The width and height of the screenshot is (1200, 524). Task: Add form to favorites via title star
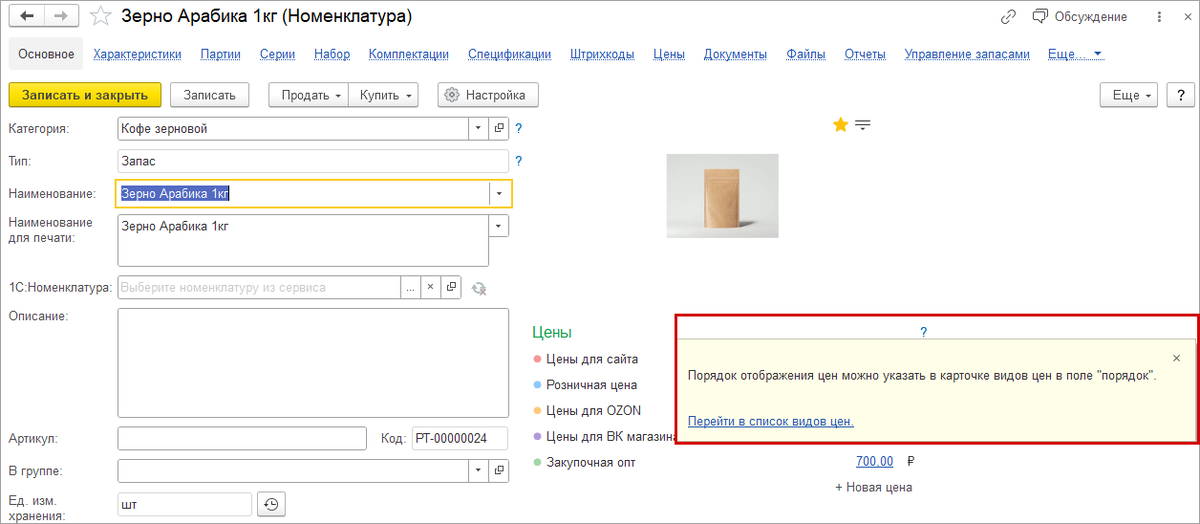100,16
